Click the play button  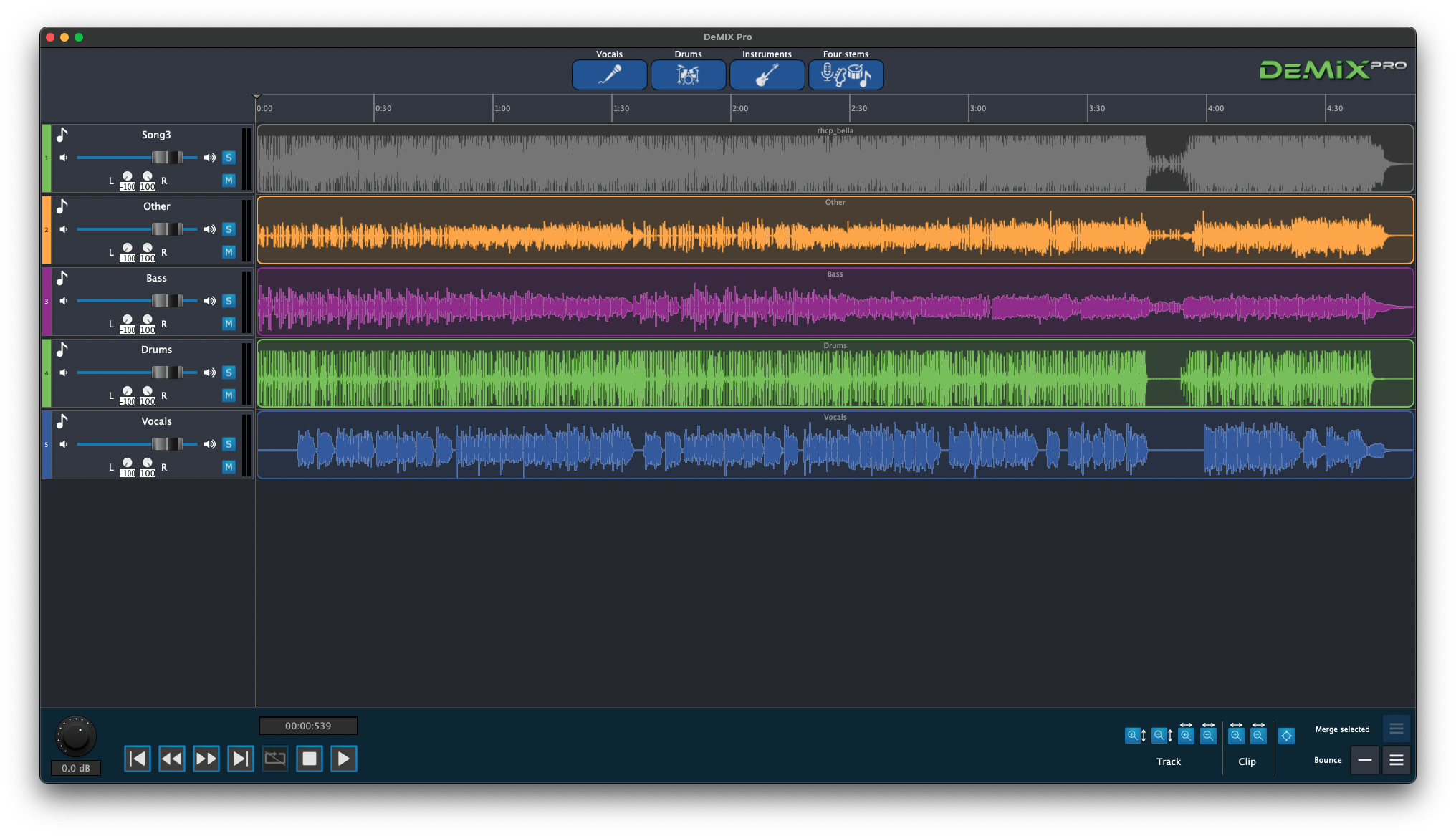tap(344, 759)
